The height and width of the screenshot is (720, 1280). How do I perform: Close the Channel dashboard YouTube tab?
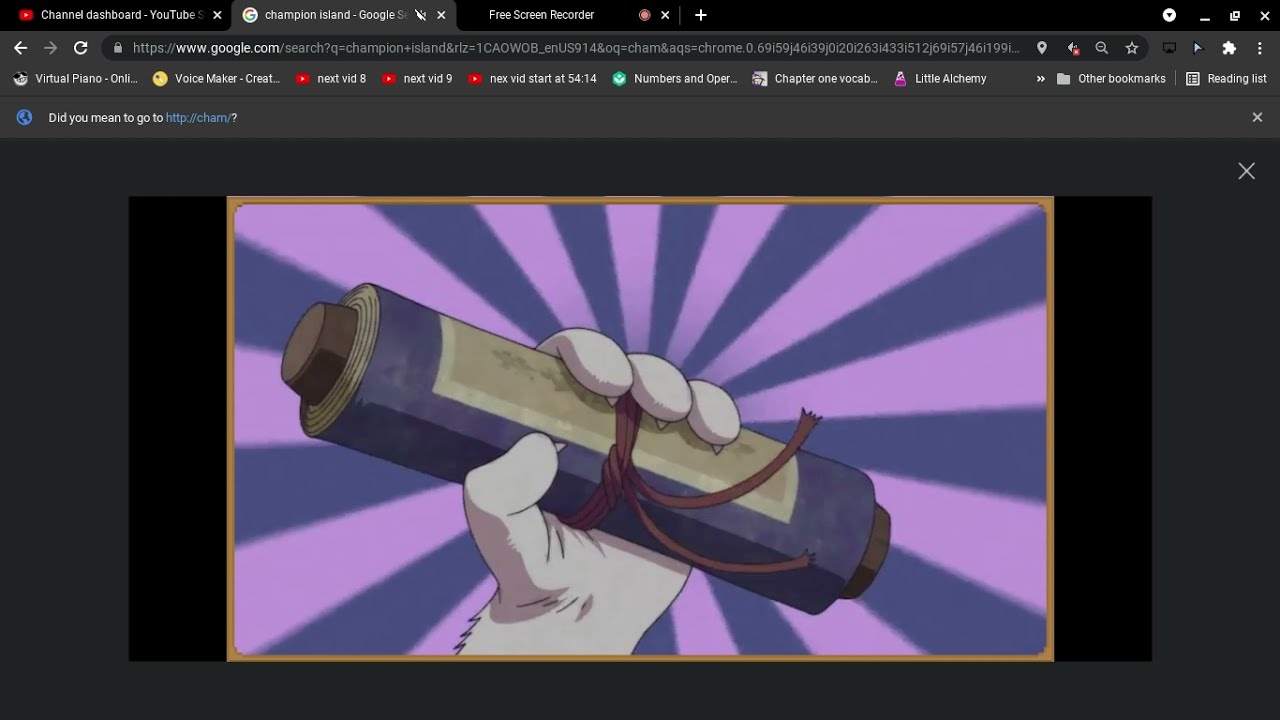tap(217, 15)
